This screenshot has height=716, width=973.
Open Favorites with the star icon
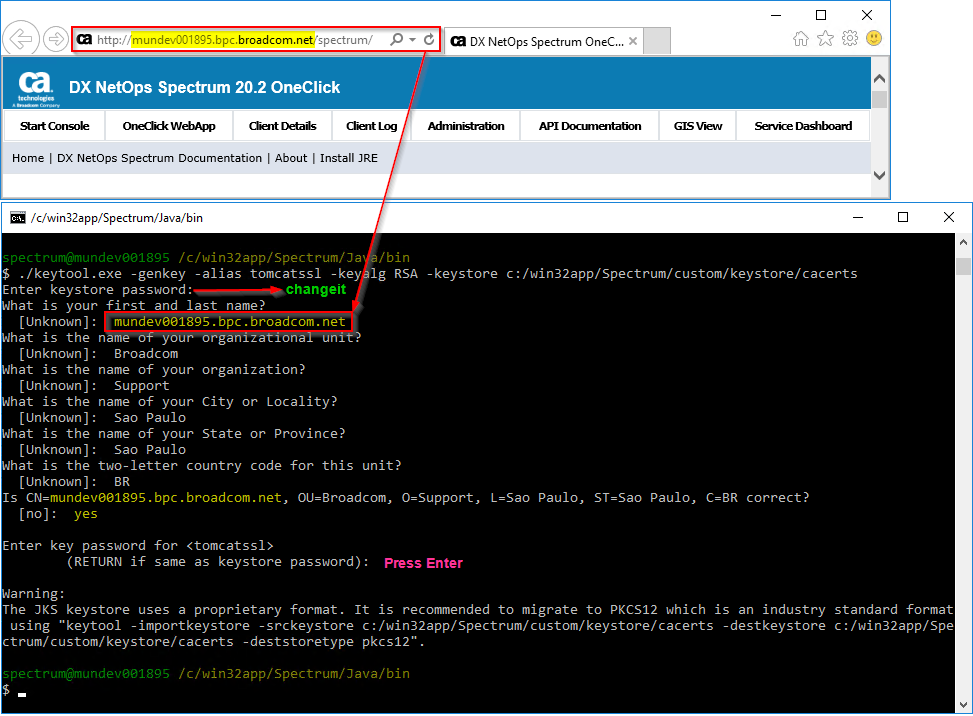tap(825, 39)
